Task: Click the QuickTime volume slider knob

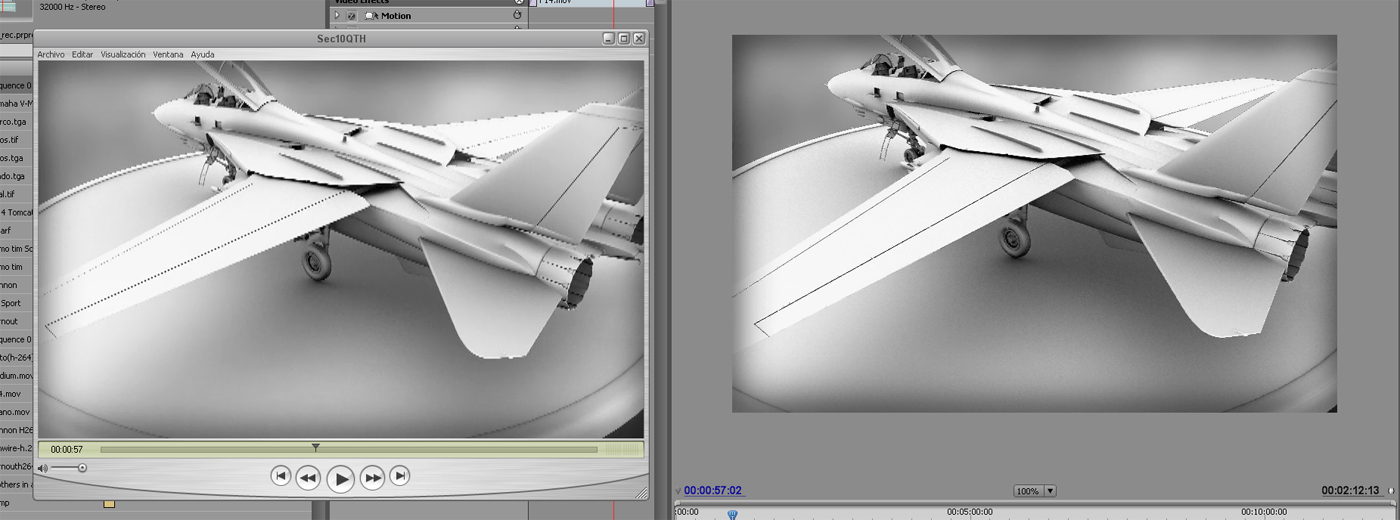Action: pyautogui.click(x=82, y=468)
